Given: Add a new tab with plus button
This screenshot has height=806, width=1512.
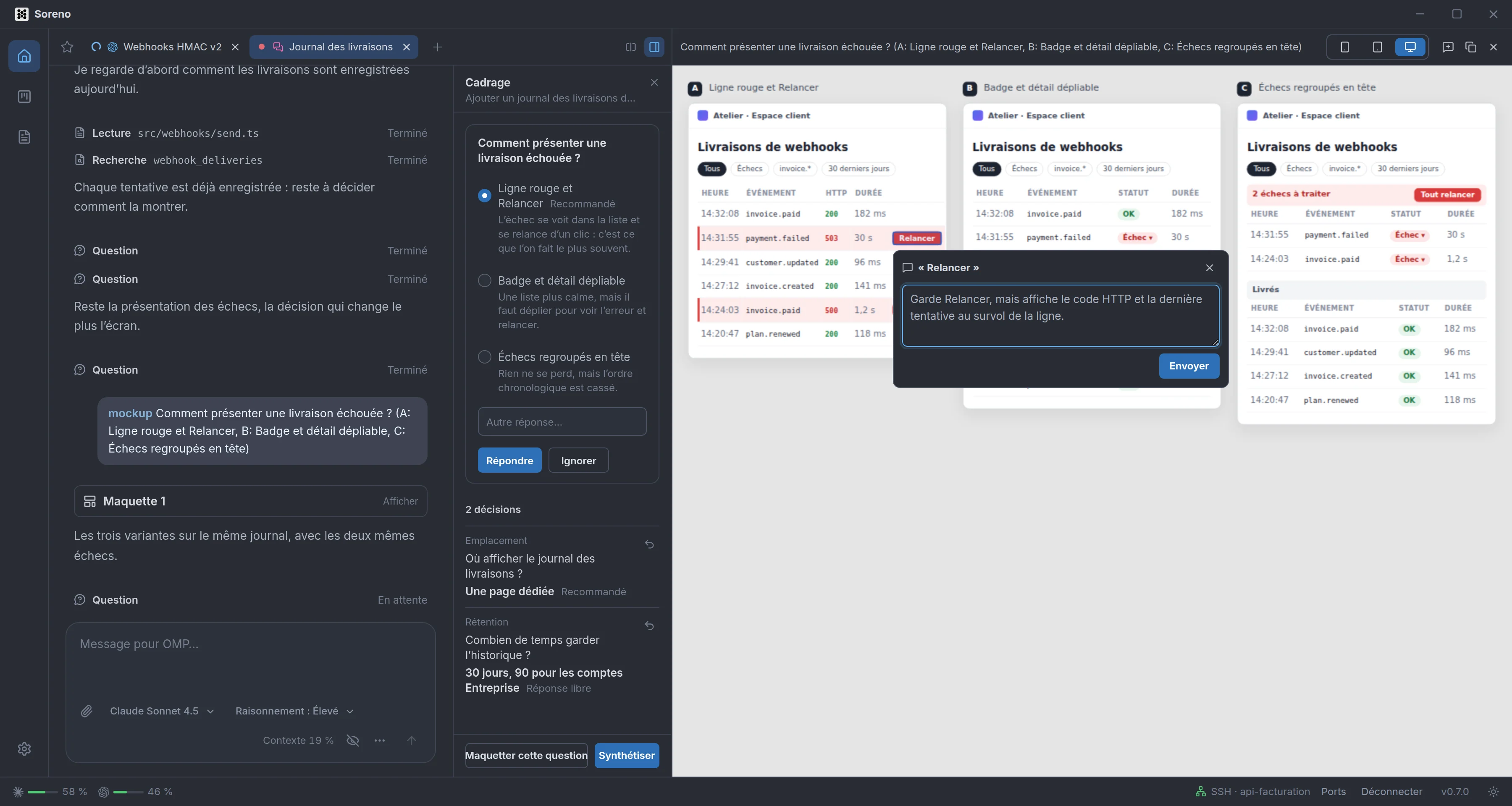Looking at the screenshot, I should click(x=437, y=47).
